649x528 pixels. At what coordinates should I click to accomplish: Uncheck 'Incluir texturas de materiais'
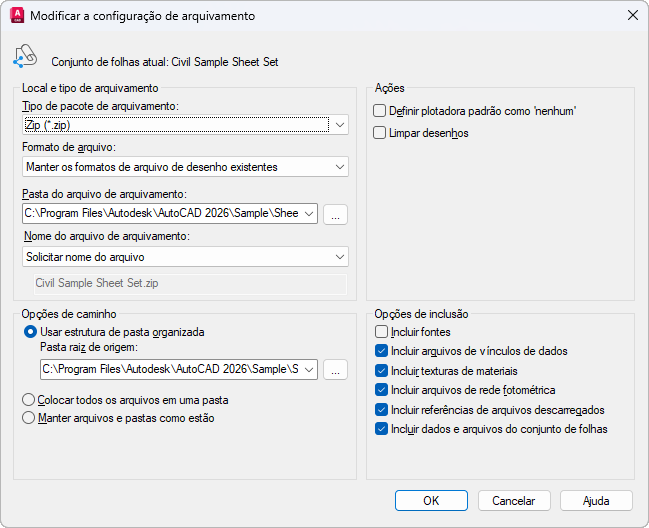[380, 371]
